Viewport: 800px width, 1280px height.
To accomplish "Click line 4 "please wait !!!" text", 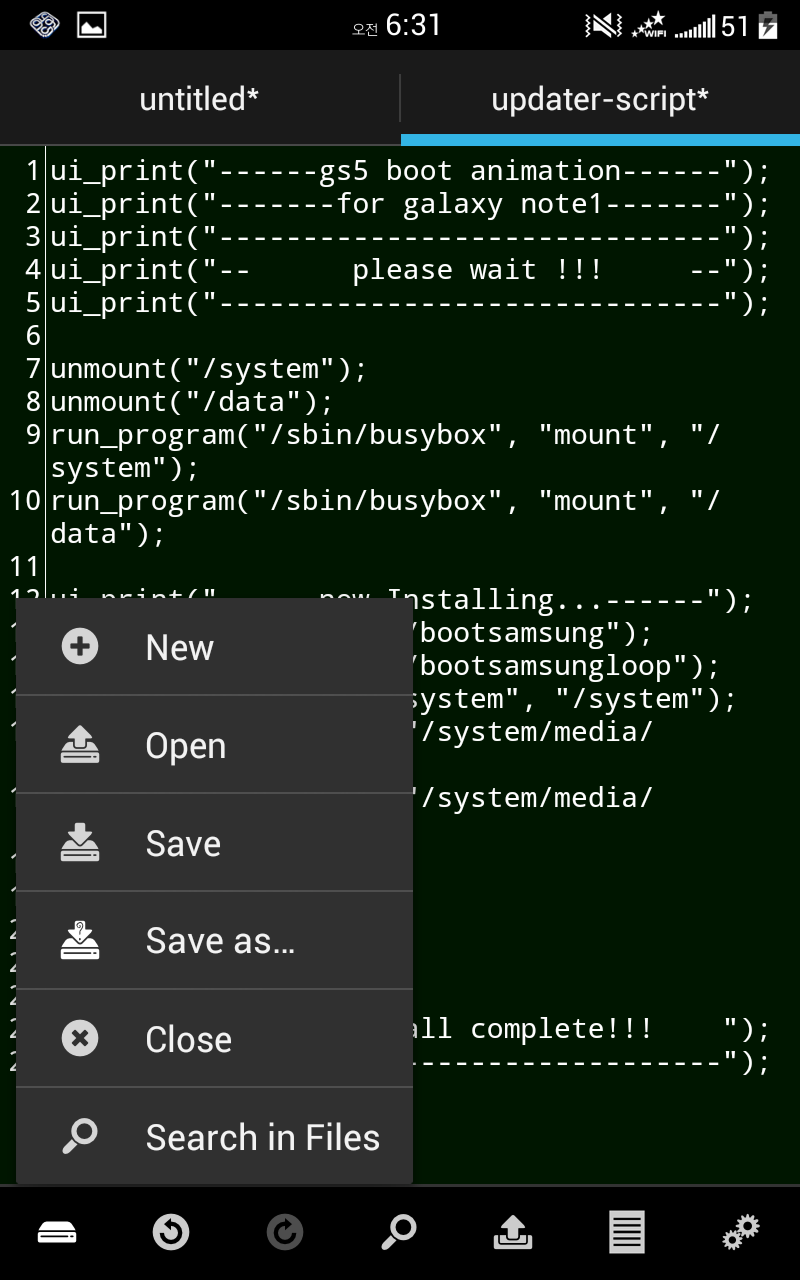I will (x=476, y=270).
